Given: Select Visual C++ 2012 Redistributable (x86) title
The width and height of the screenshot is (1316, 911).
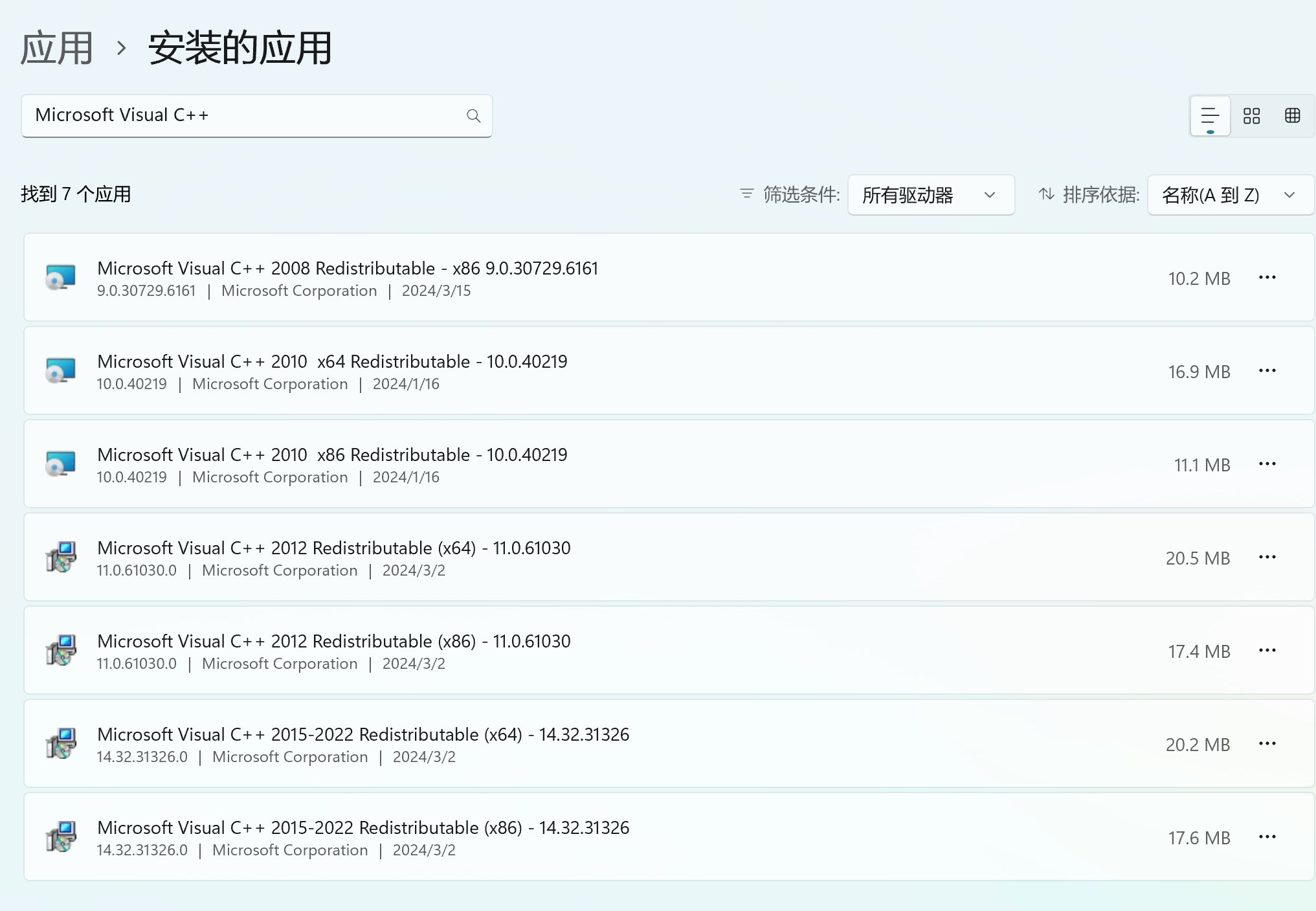Looking at the screenshot, I should (x=334, y=641).
